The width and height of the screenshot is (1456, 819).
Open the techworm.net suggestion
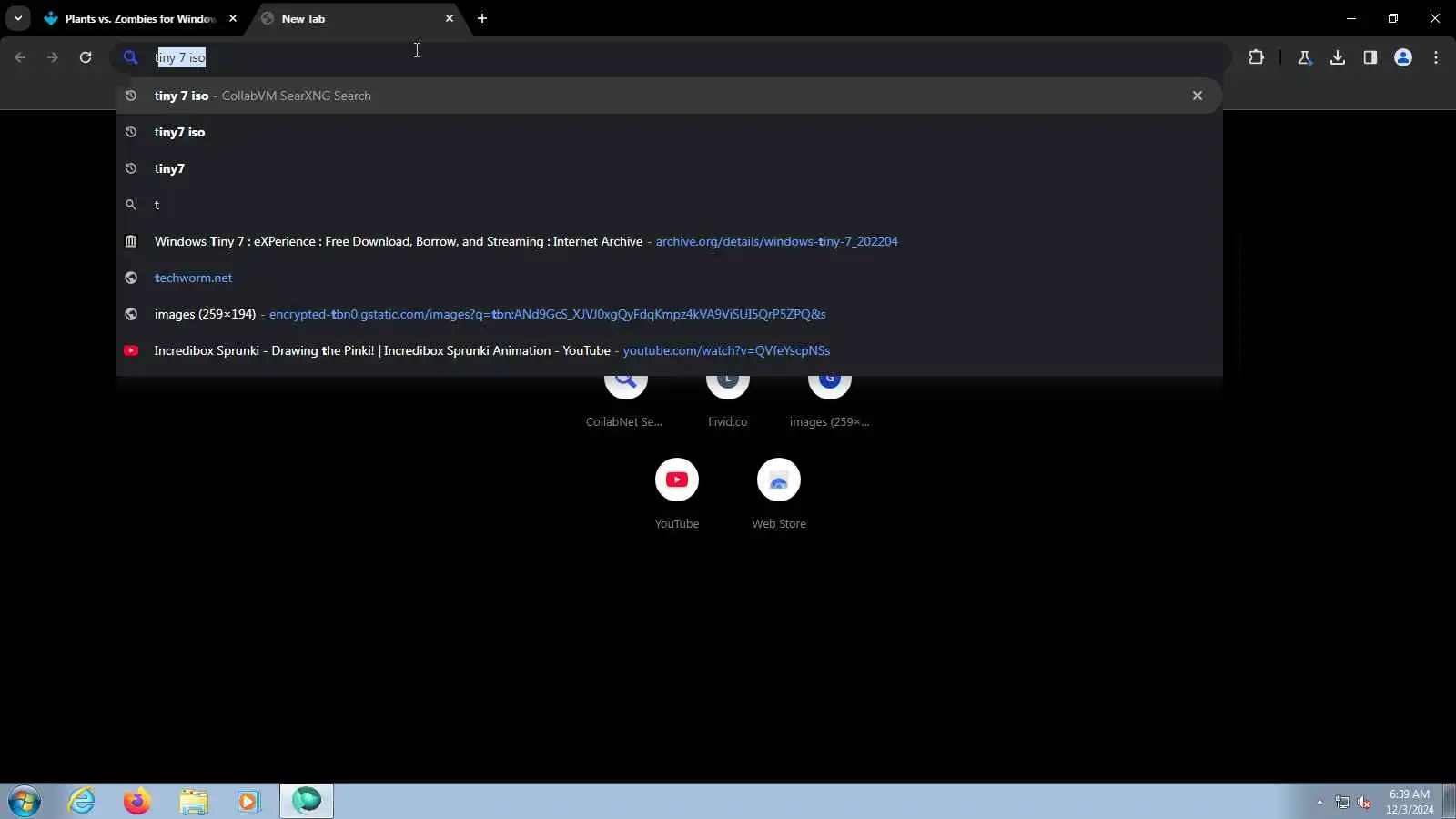pos(669,278)
